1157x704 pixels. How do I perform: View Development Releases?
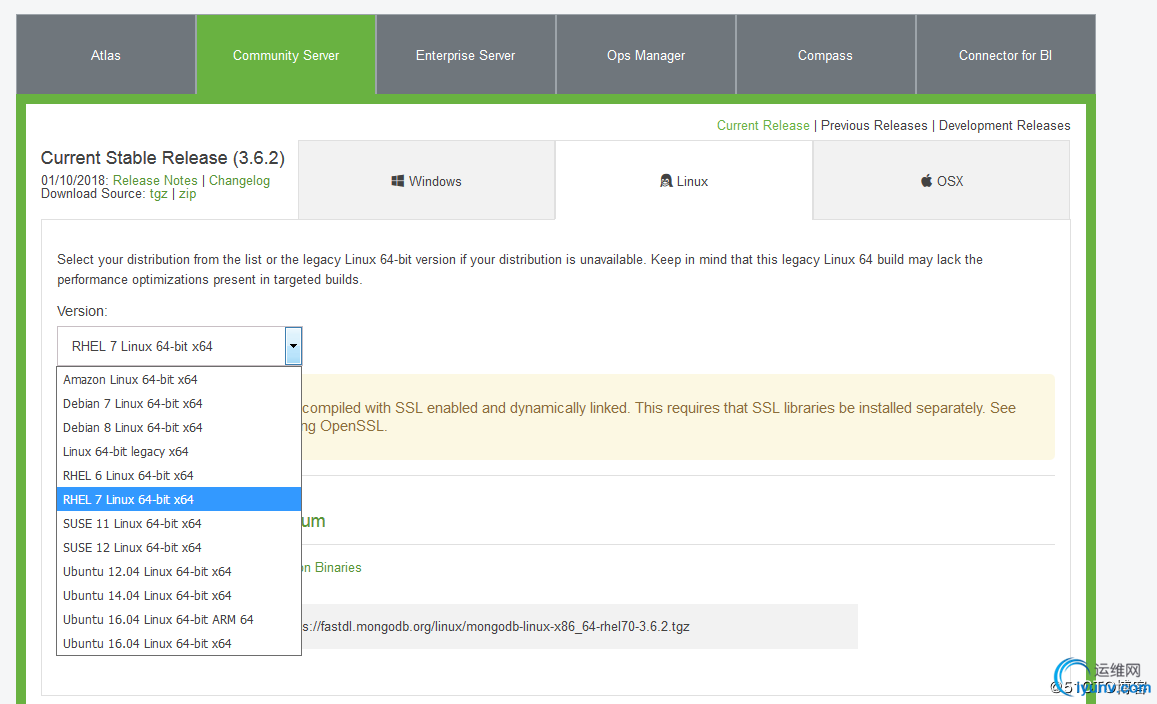(x=1004, y=125)
